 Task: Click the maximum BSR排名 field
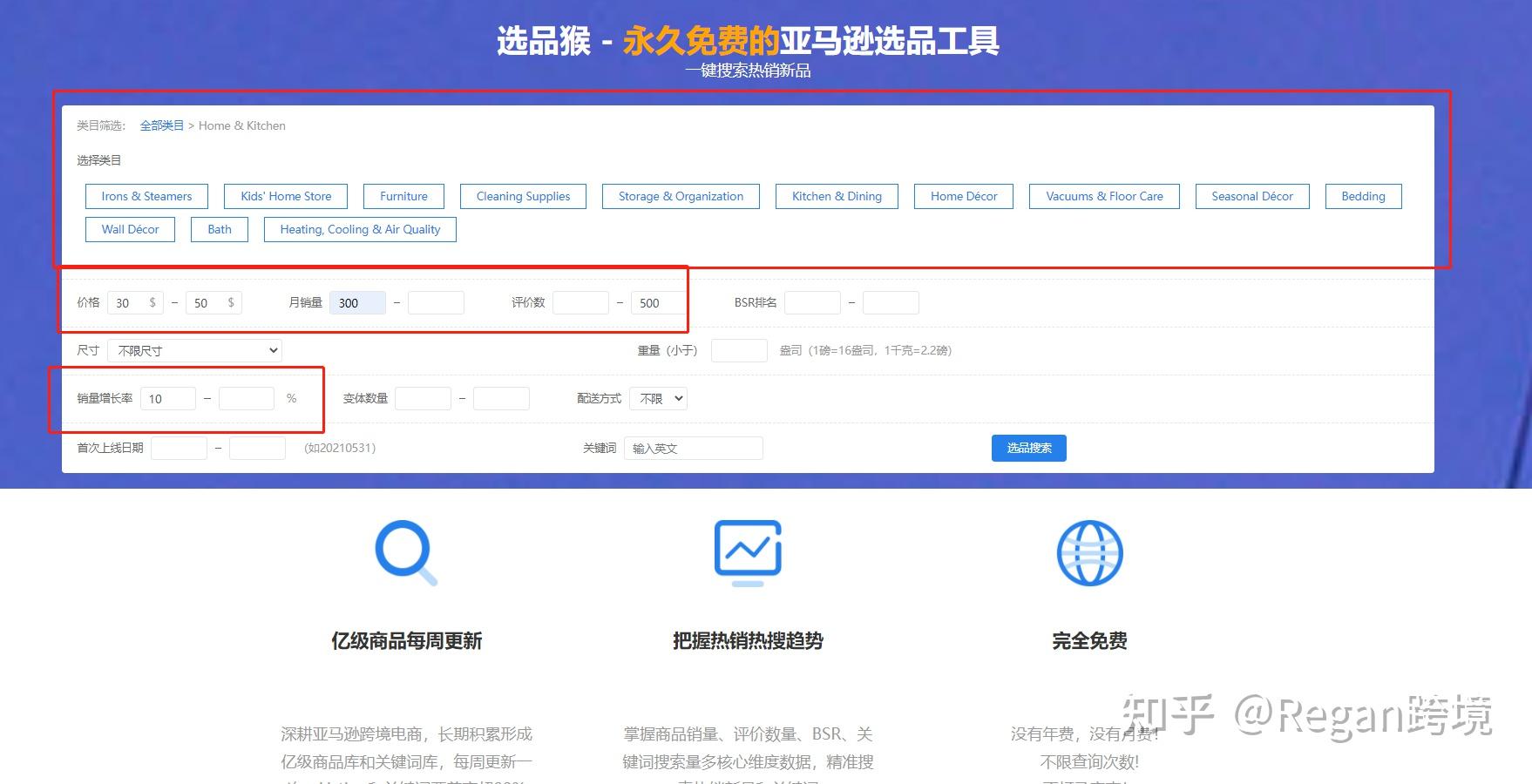click(x=891, y=302)
